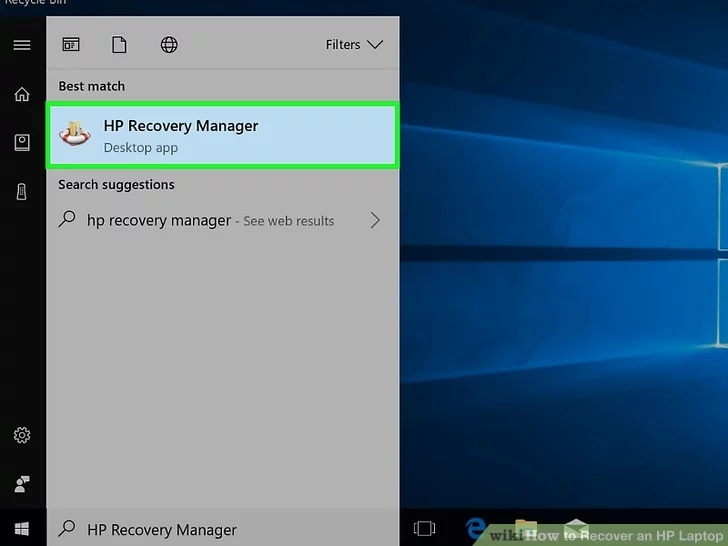Click the search text field with 'HP Recovery Manager'
728x546 pixels.
[x=230, y=529]
